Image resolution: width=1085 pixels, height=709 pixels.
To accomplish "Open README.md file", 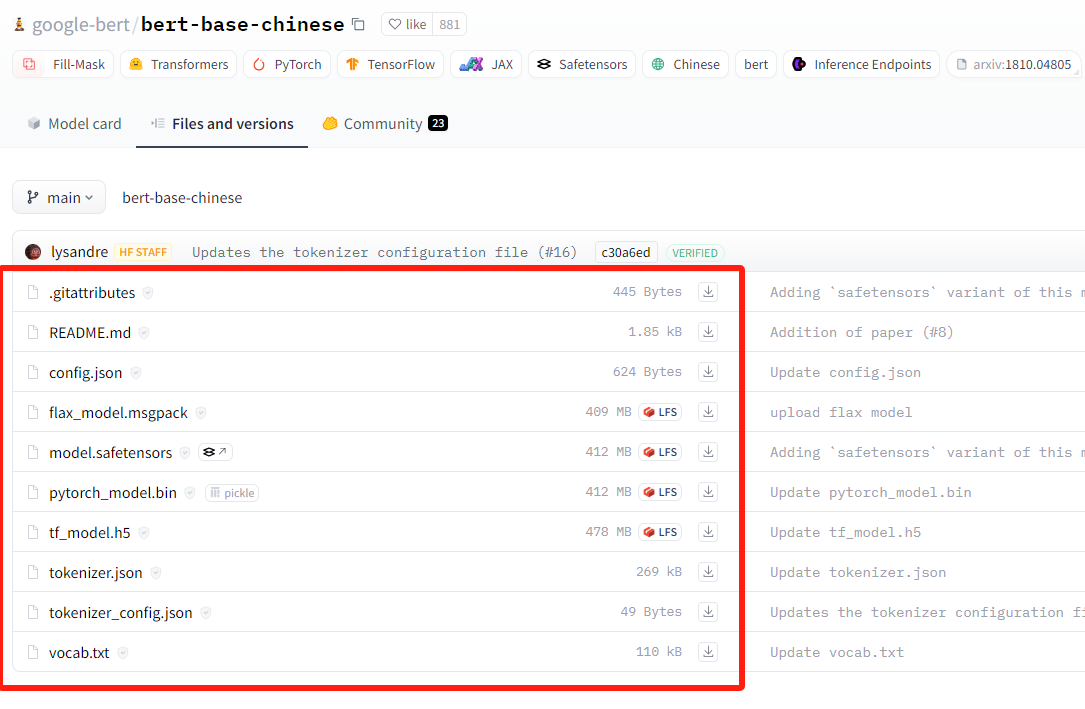I will (x=90, y=333).
